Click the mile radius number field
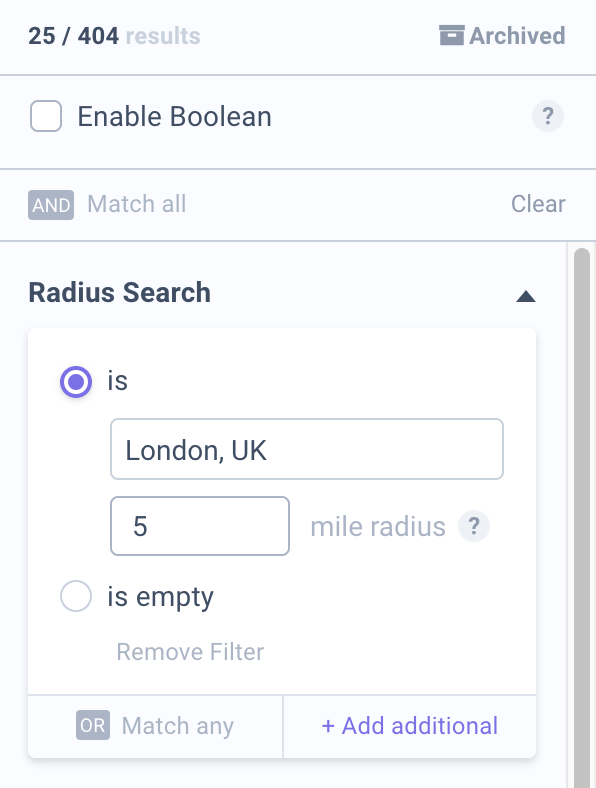This screenshot has width=596, height=788. [x=200, y=526]
